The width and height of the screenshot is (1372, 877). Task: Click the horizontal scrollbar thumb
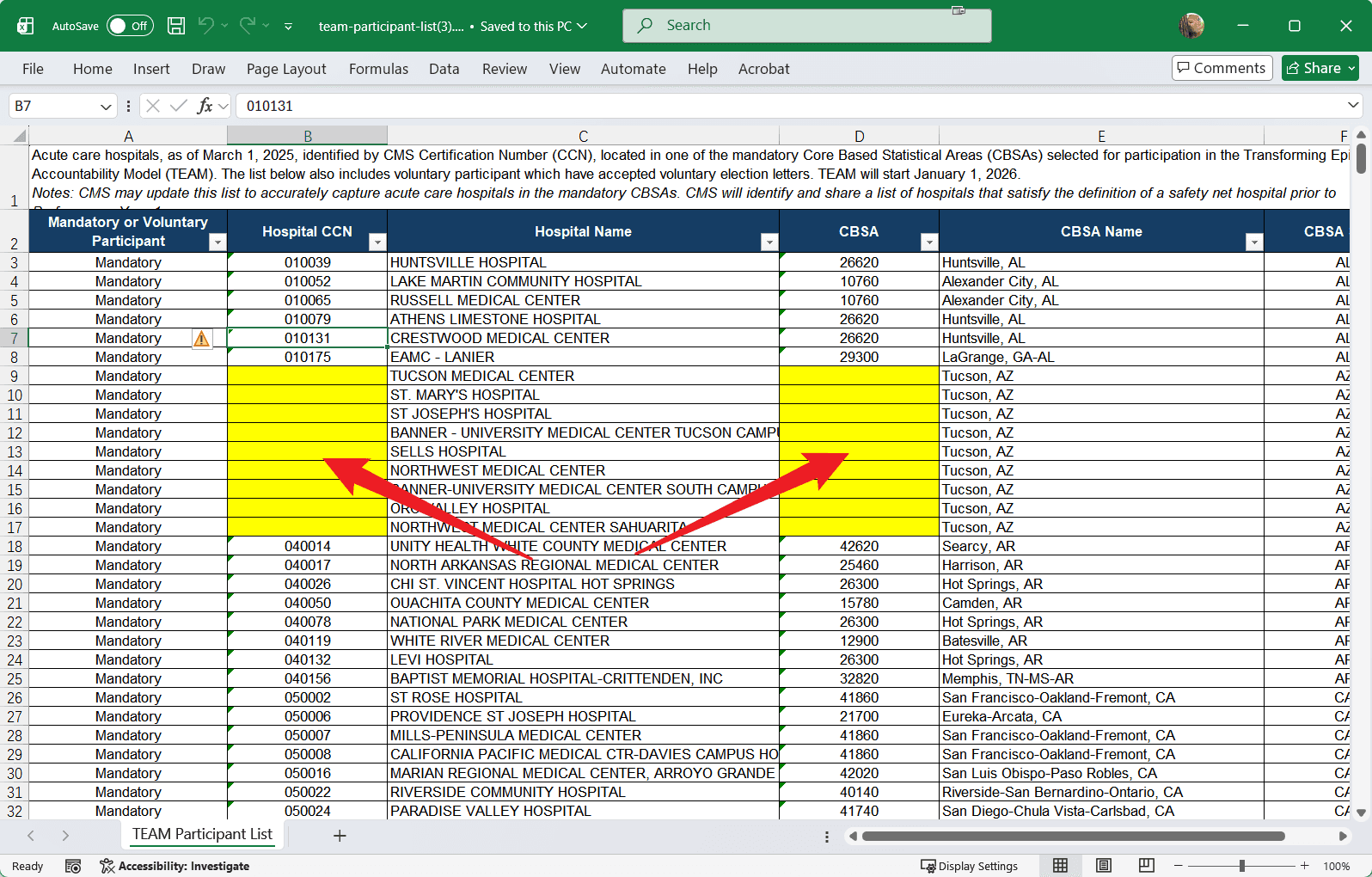coord(1073,836)
